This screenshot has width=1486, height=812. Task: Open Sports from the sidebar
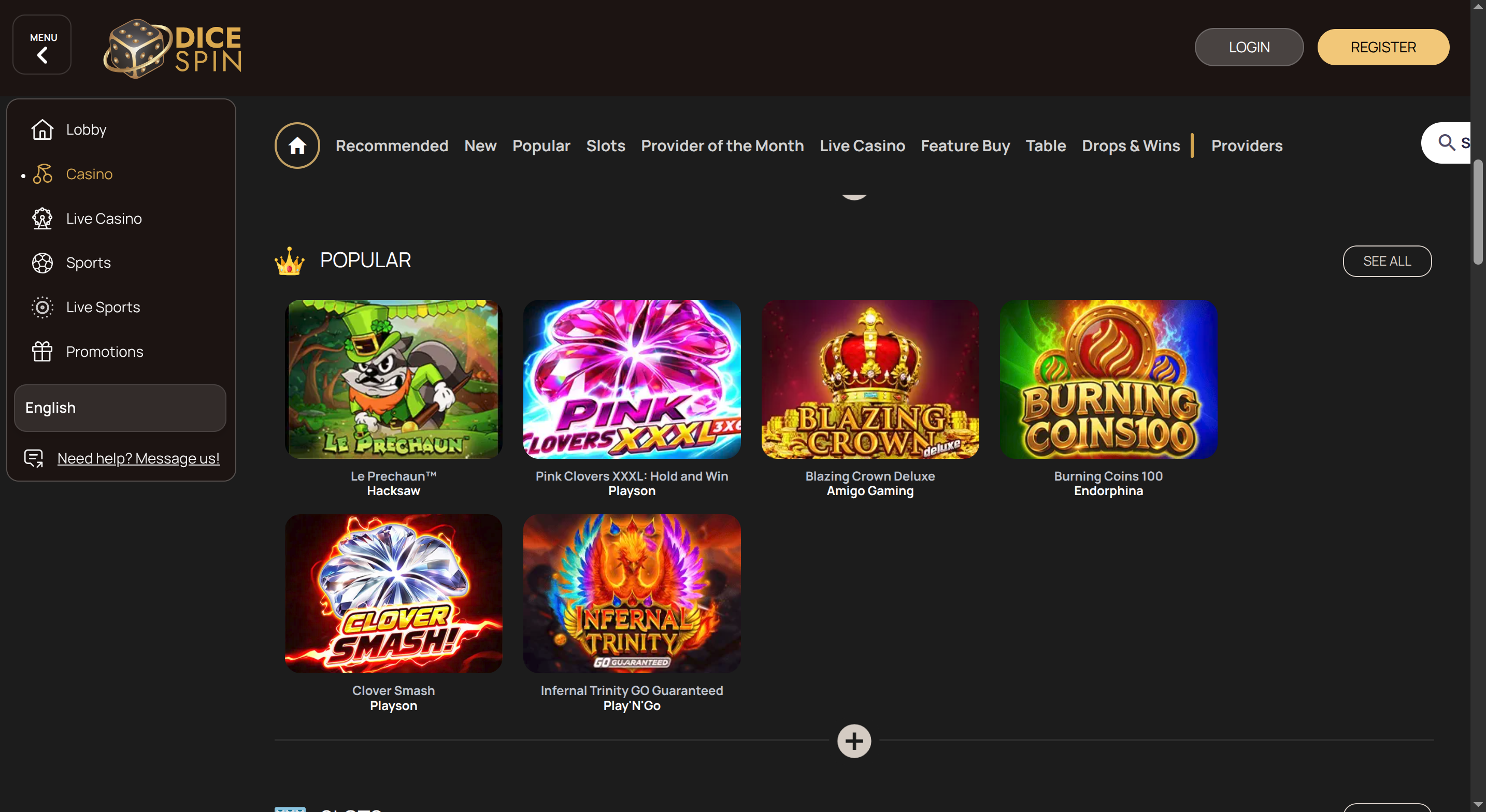[x=88, y=263]
